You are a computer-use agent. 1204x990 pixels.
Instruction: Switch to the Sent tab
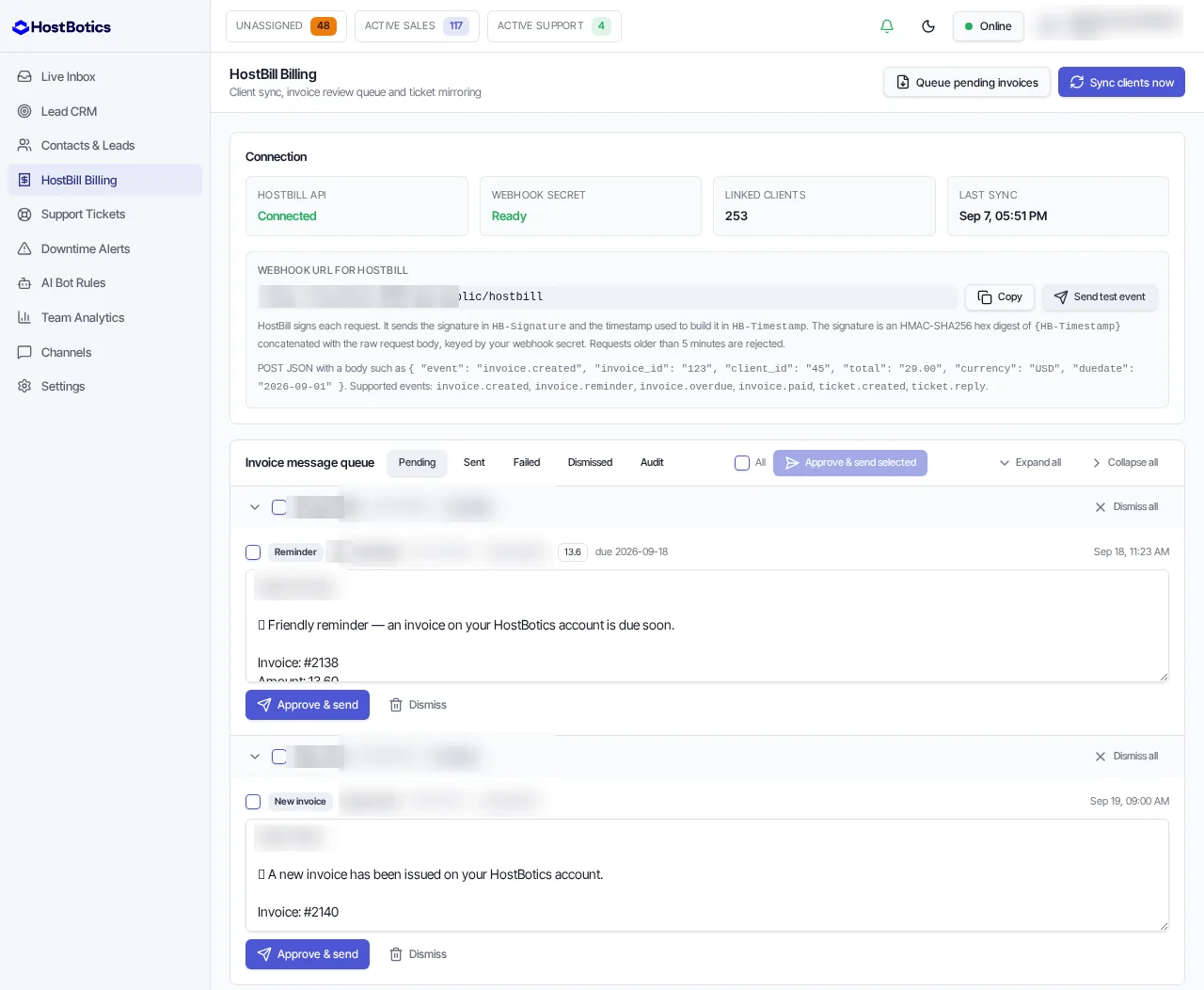[474, 462]
